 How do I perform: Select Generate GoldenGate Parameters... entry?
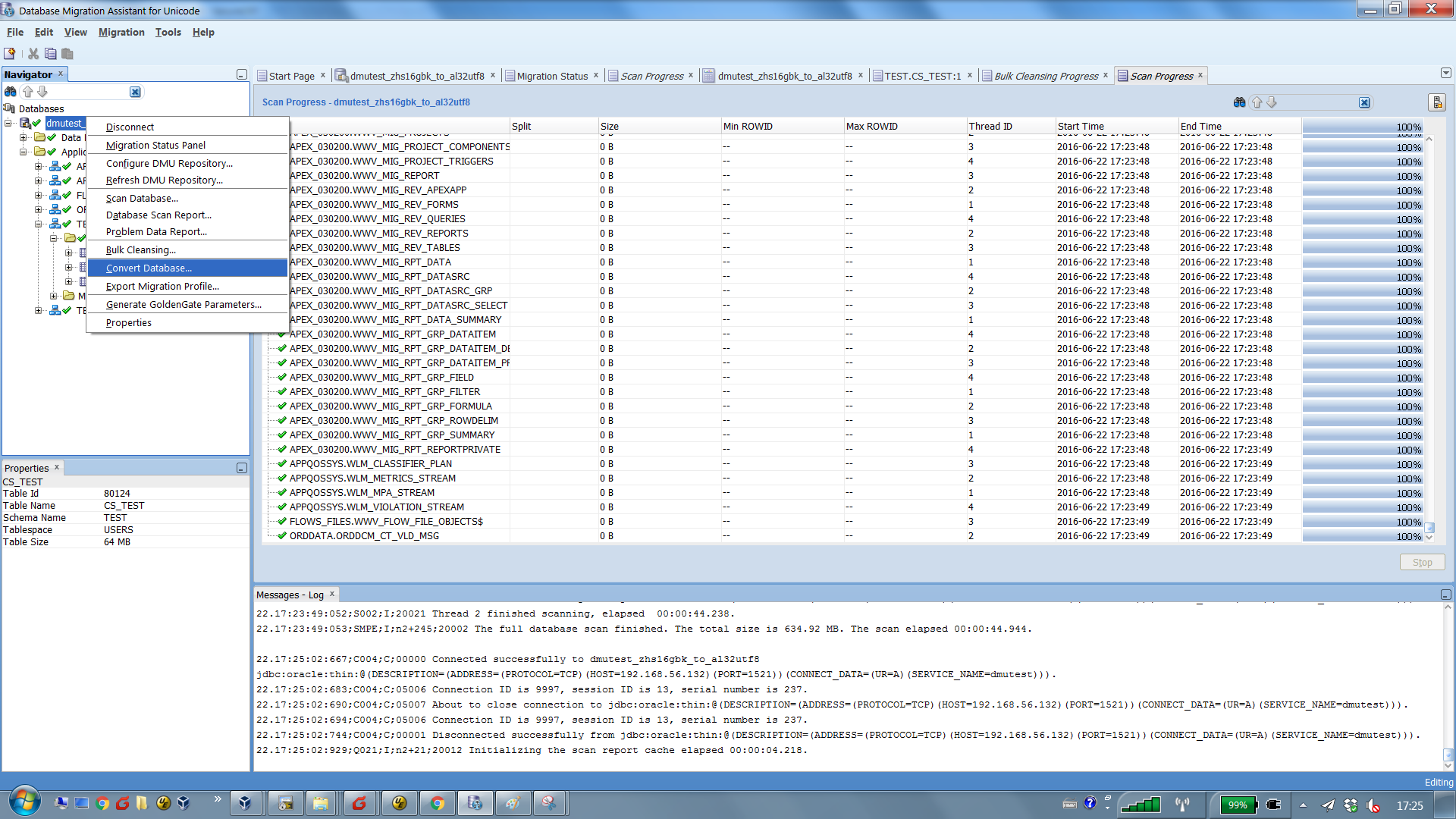(187, 304)
